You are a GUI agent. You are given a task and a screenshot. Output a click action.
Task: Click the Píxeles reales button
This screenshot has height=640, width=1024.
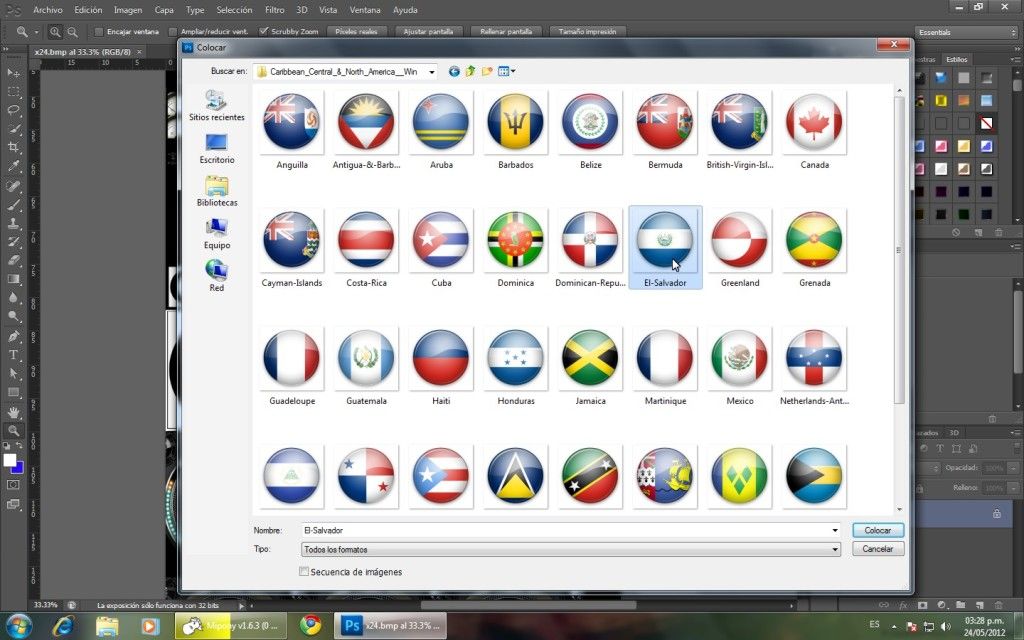[357, 31]
